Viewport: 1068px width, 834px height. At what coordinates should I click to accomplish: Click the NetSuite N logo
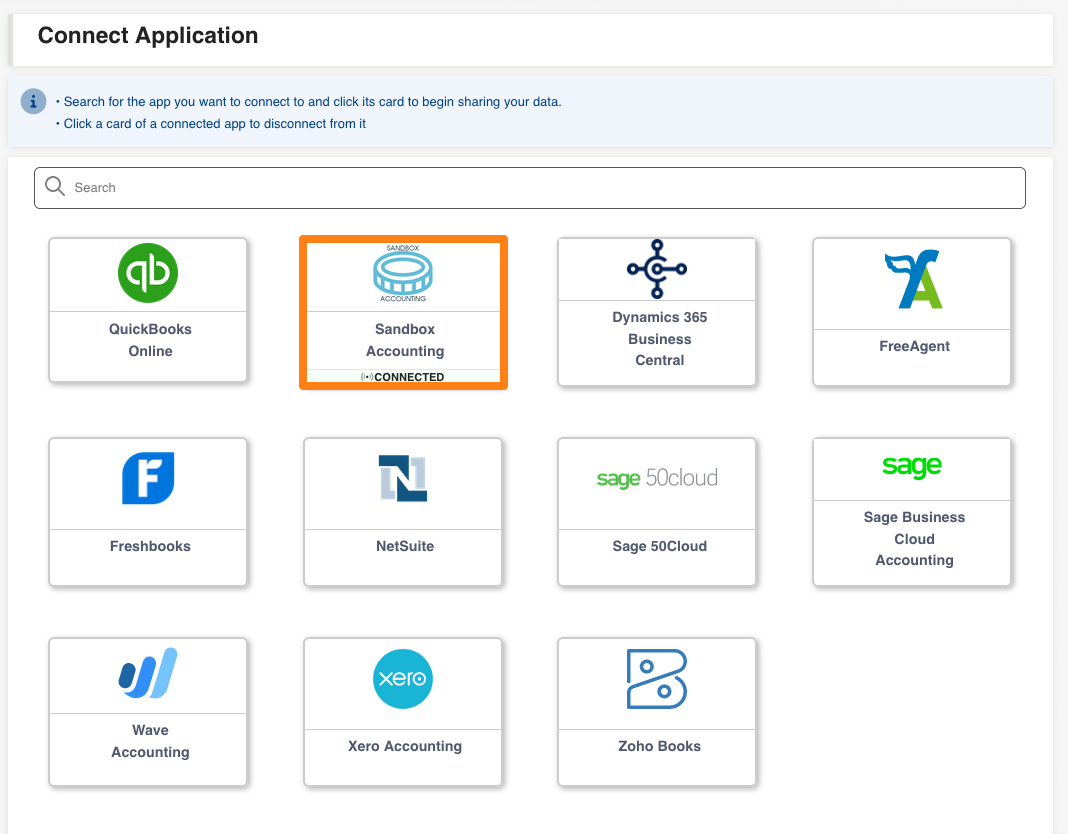(x=403, y=478)
